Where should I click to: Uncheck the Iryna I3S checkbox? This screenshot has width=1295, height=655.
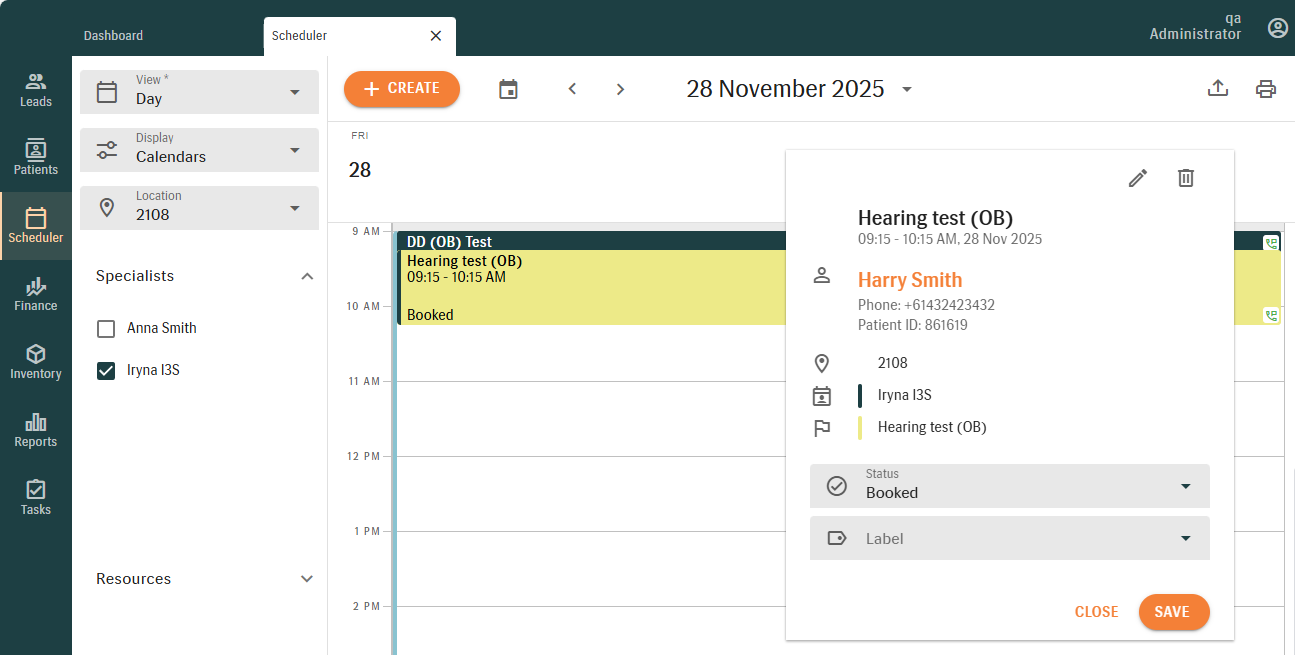pos(106,370)
